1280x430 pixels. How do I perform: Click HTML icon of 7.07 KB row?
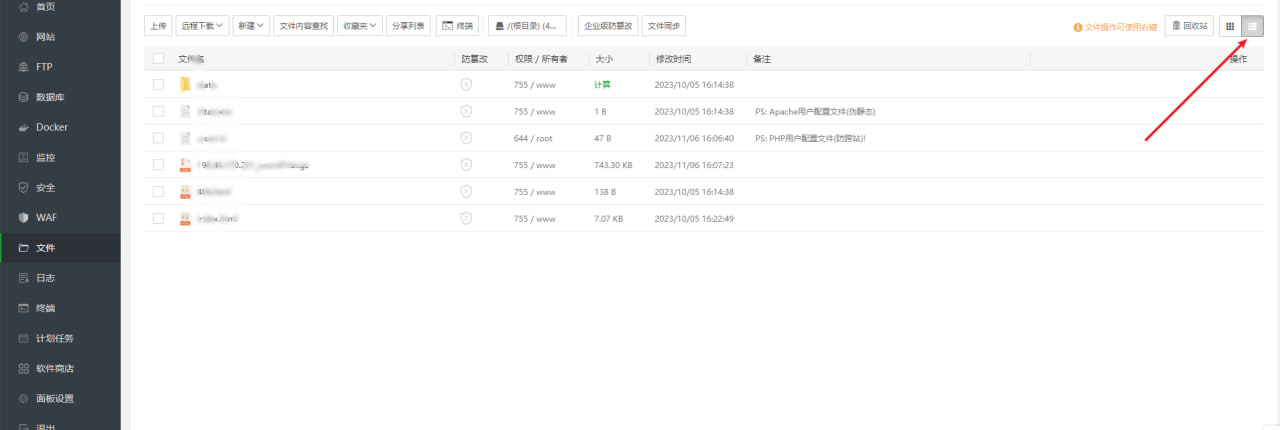[185, 218]
